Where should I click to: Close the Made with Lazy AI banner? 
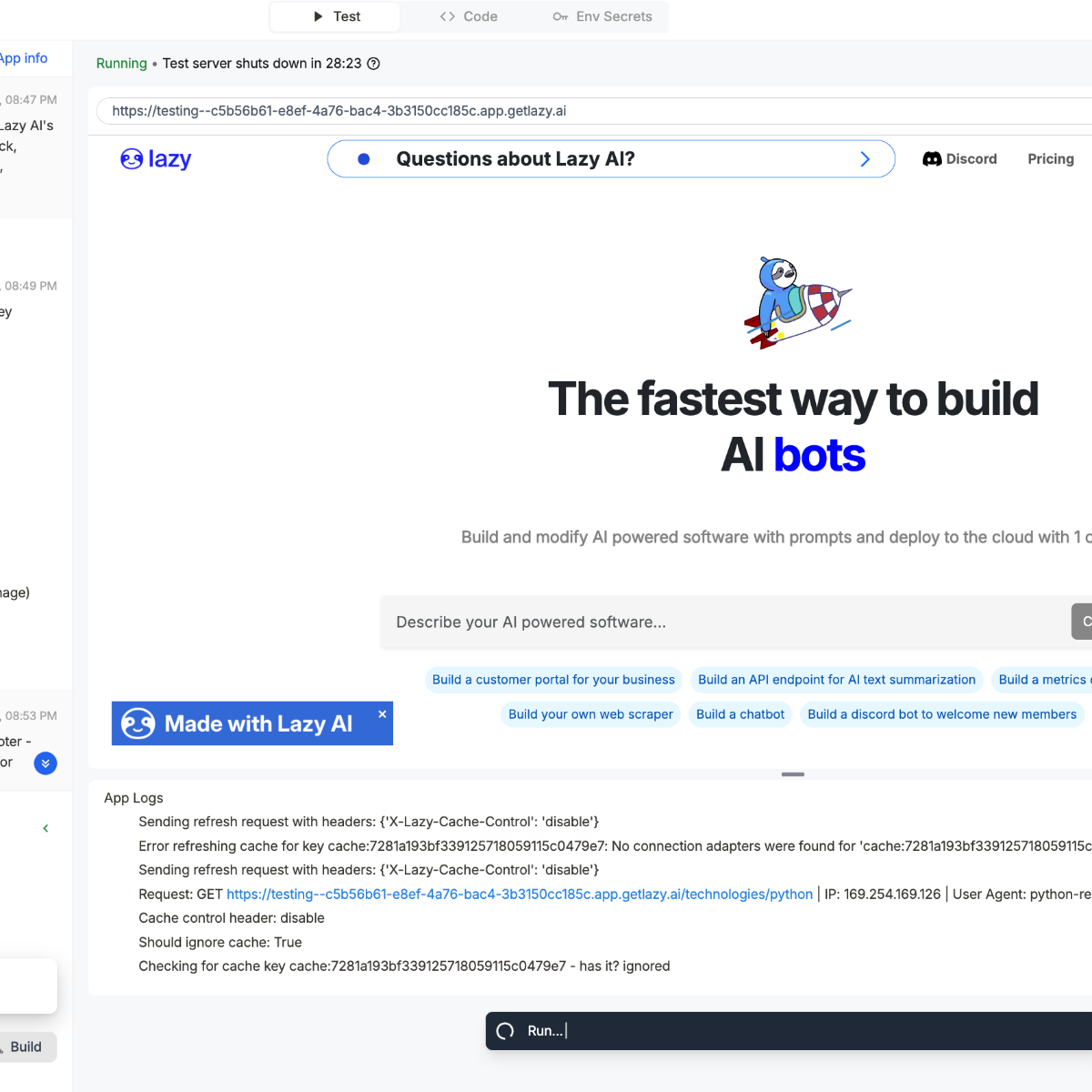coord(382,714)
